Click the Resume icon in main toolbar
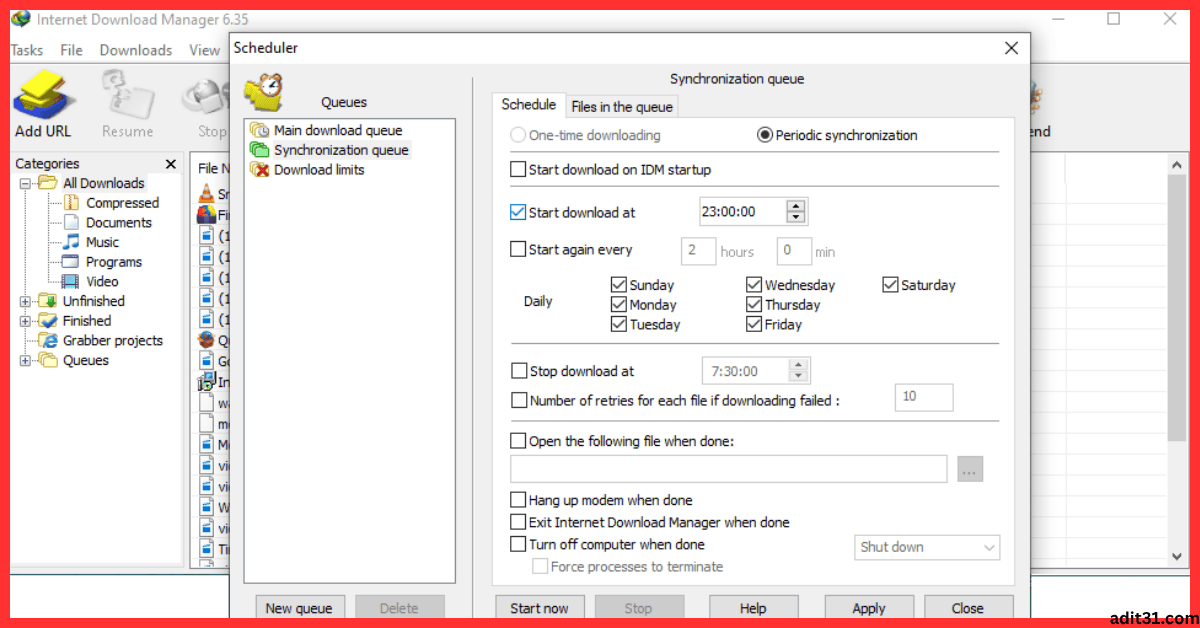Image resolution: width=1200 pixels, height=628 pixels. click(127, 94)
